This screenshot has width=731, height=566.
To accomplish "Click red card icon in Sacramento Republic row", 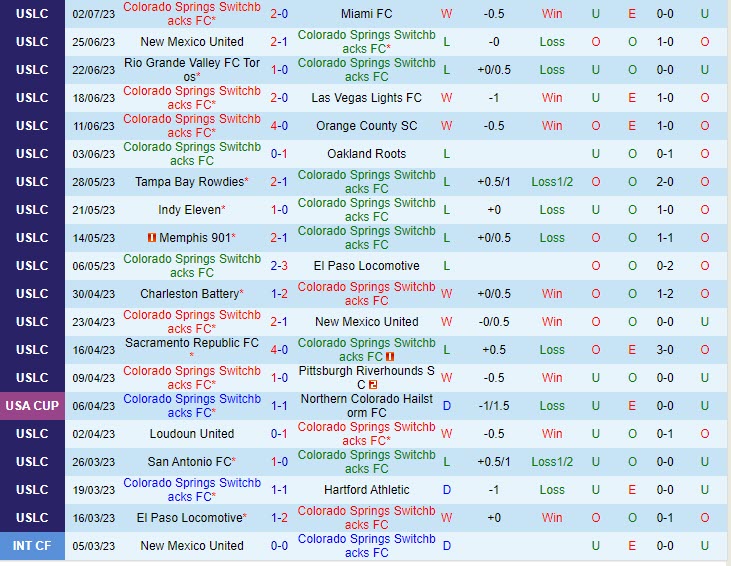I will (390, 357).
